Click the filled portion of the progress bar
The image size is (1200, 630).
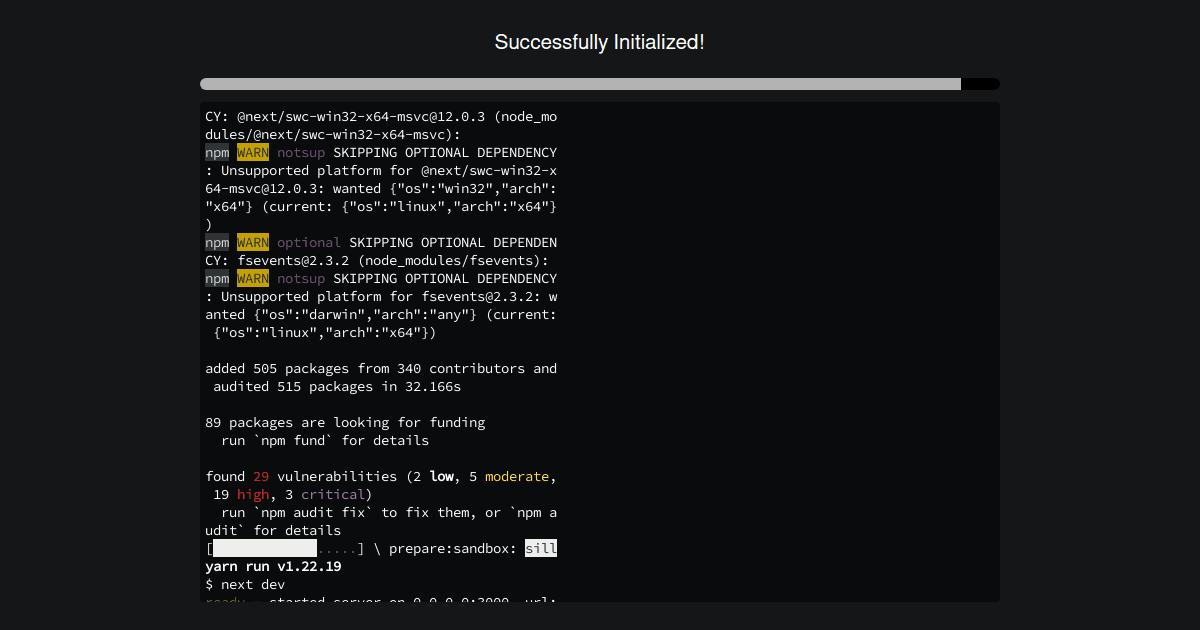click(580, 84)
